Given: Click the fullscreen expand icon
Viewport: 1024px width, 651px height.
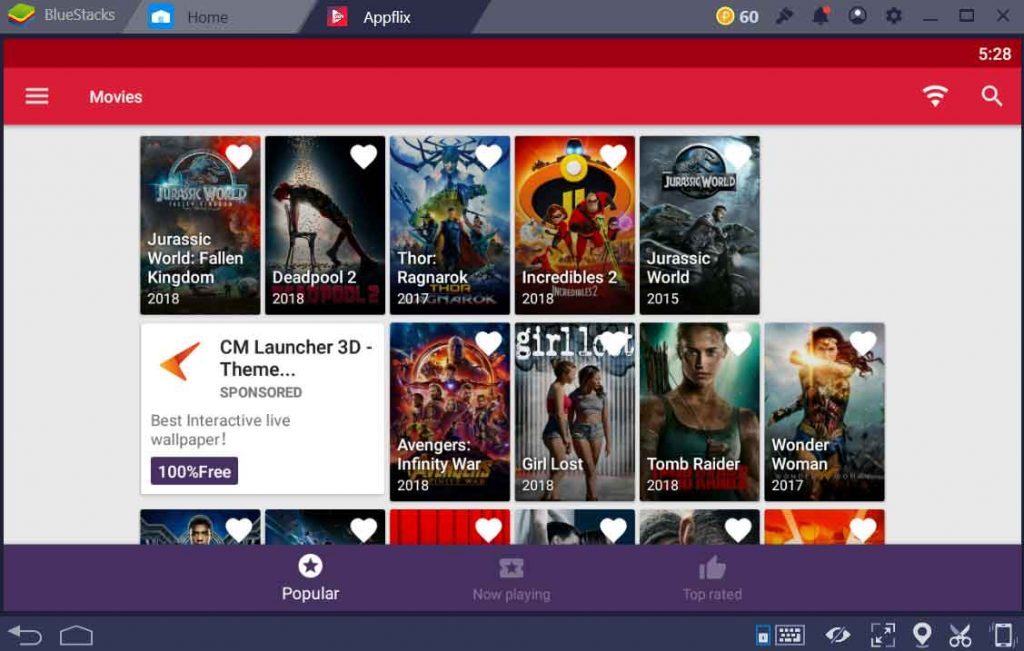Looking at the screenshot, I should [882, 635].
